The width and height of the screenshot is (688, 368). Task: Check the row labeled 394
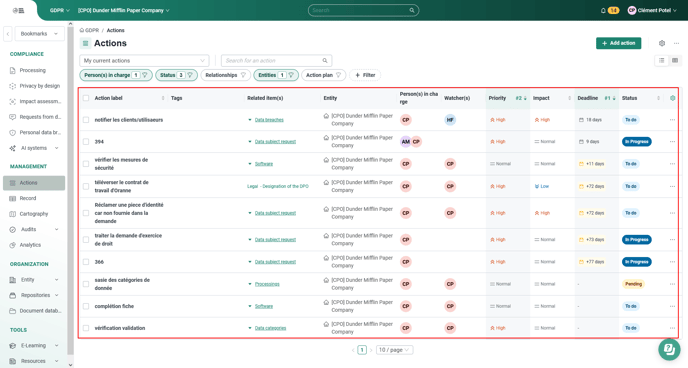tap(86, 142)
